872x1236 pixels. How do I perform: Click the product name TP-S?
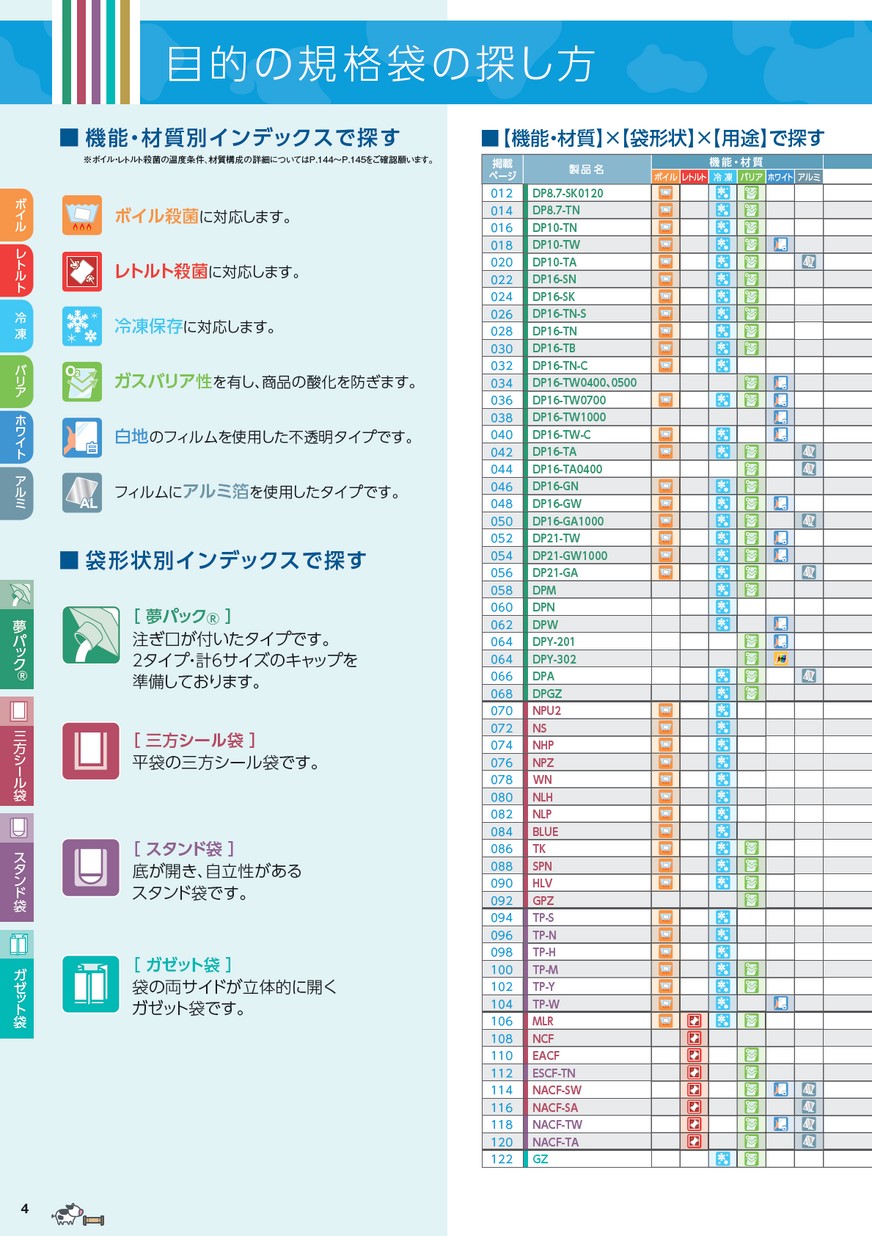coord(543,917)
